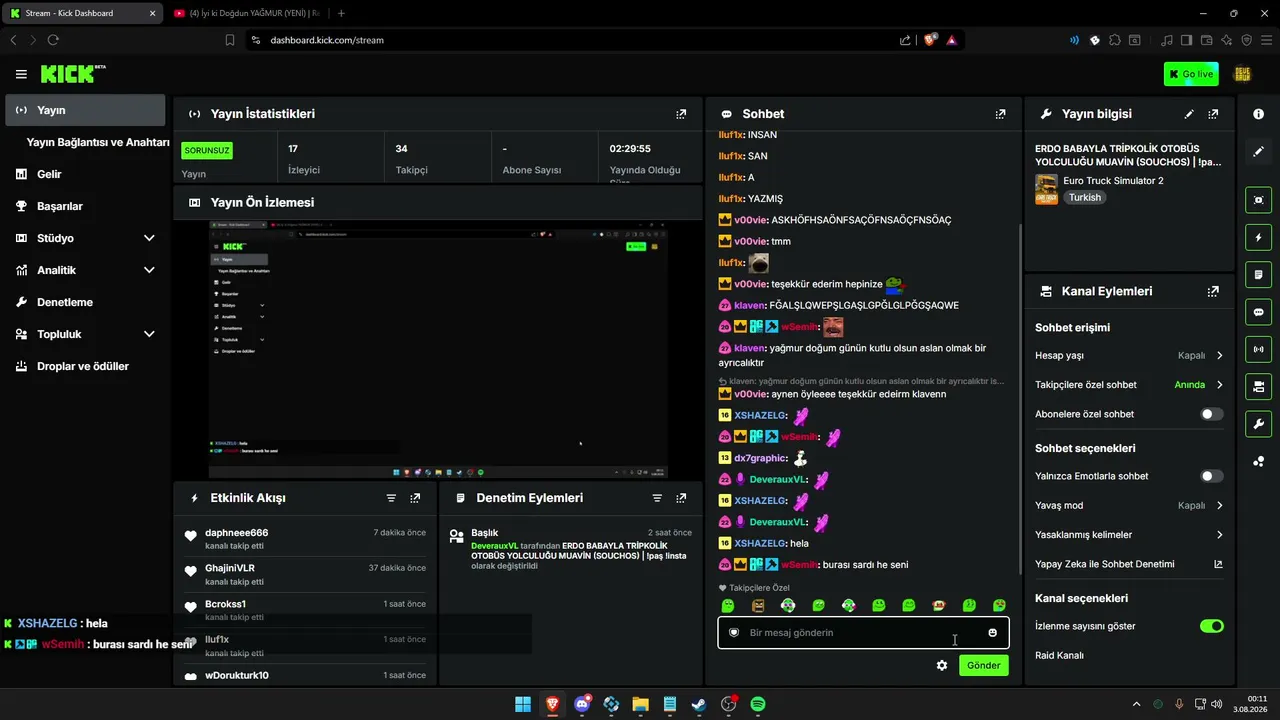Toggle Yalnızca Emotlarla sohbet switch
The image size is (1280, 720).
[x=1212, y=477]
